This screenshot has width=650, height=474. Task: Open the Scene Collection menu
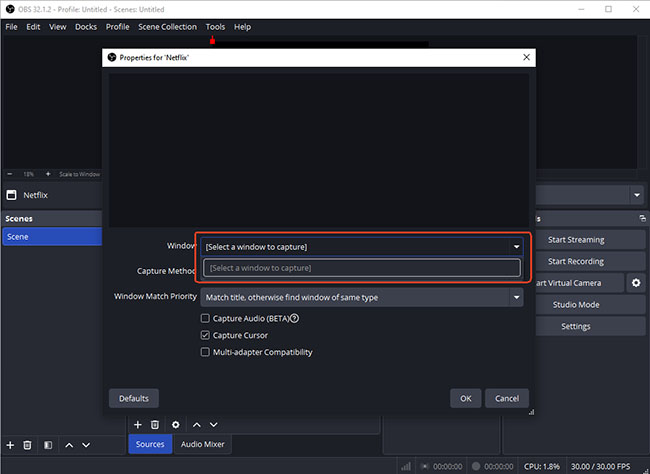pos(167,27)
